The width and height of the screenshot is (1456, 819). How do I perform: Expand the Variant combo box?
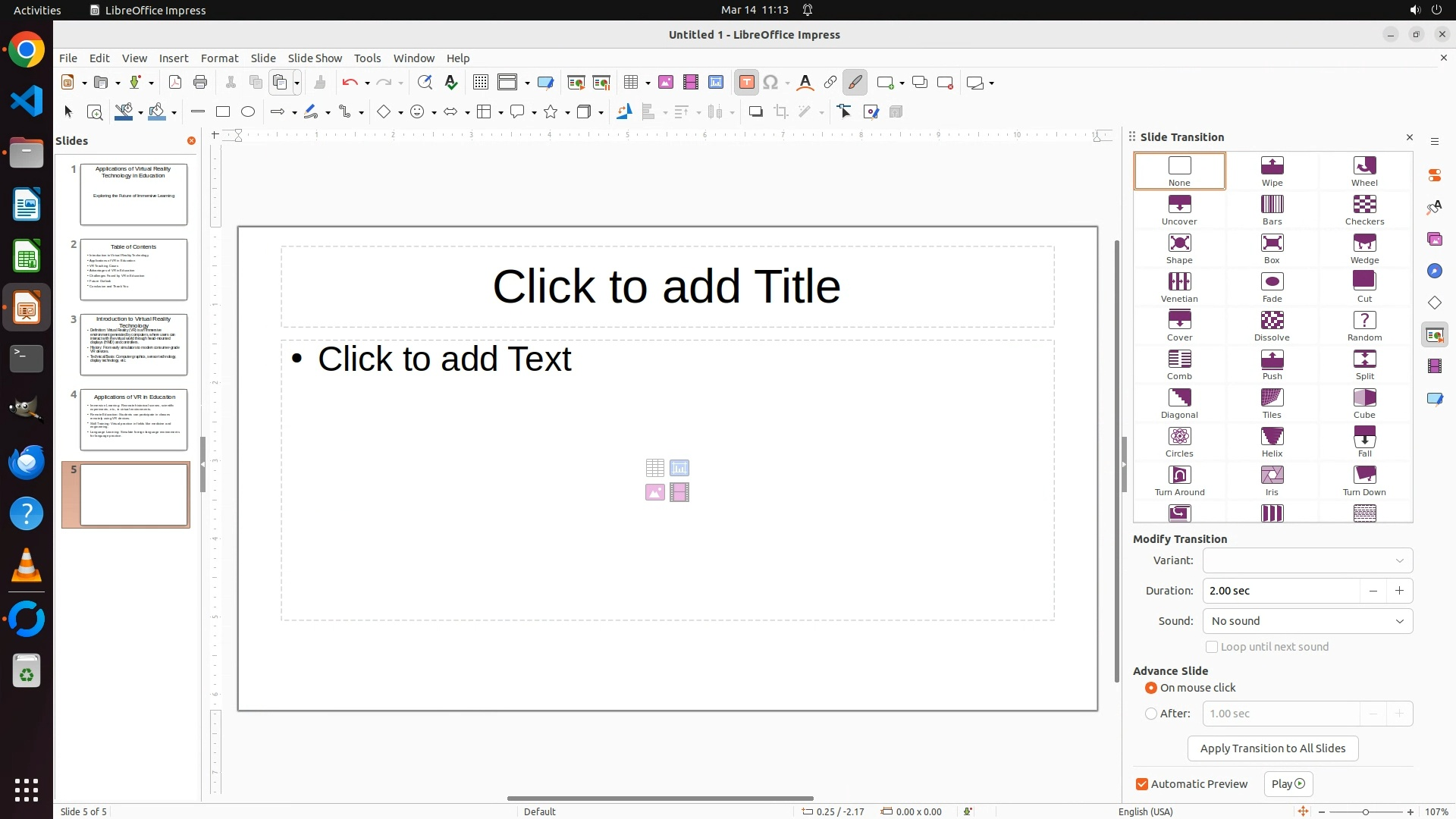click(x=1307, y=560)
